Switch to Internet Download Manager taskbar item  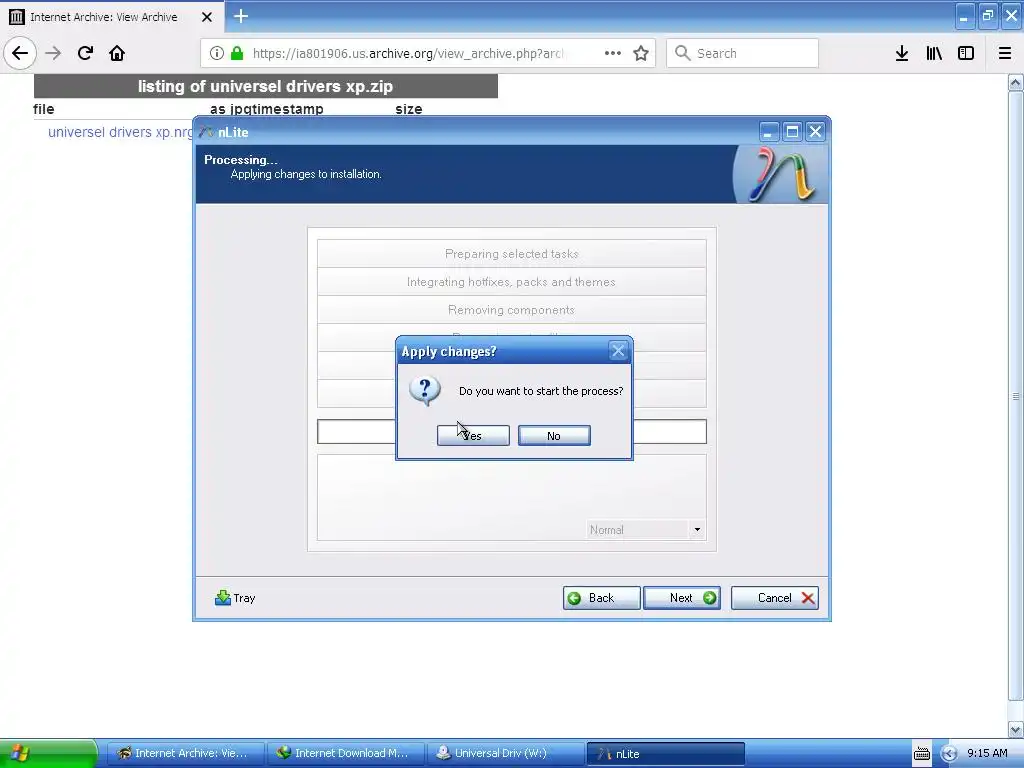coord(345,753)
